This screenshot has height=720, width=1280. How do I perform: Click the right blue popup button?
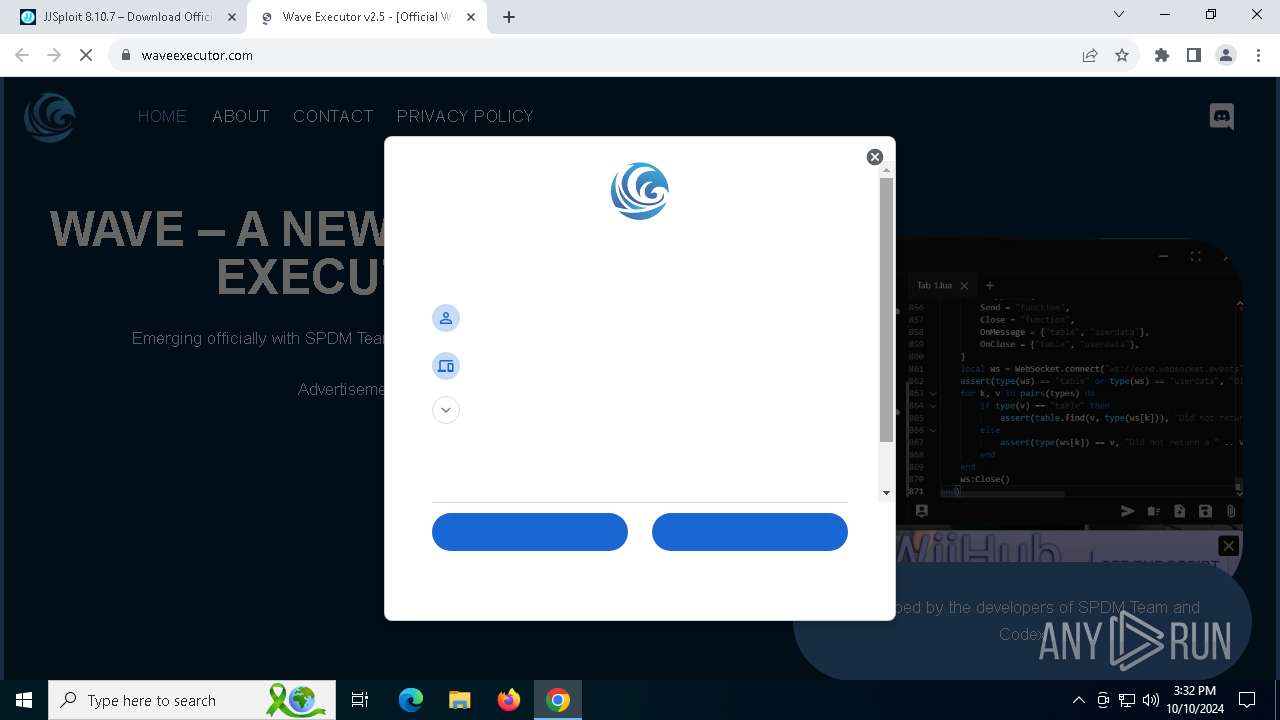tap(750, 532)
